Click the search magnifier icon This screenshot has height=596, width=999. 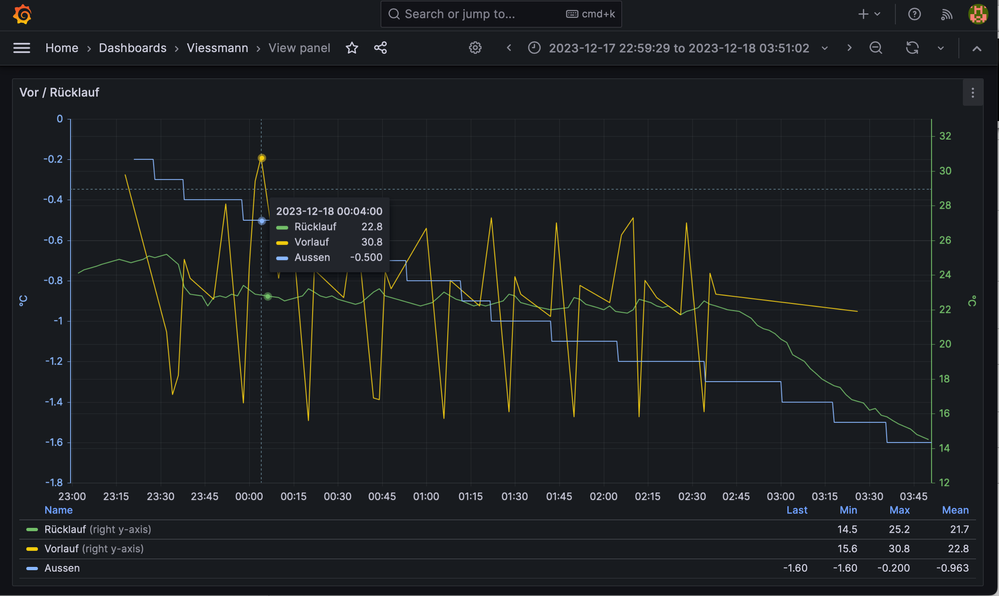click(394, 14)
